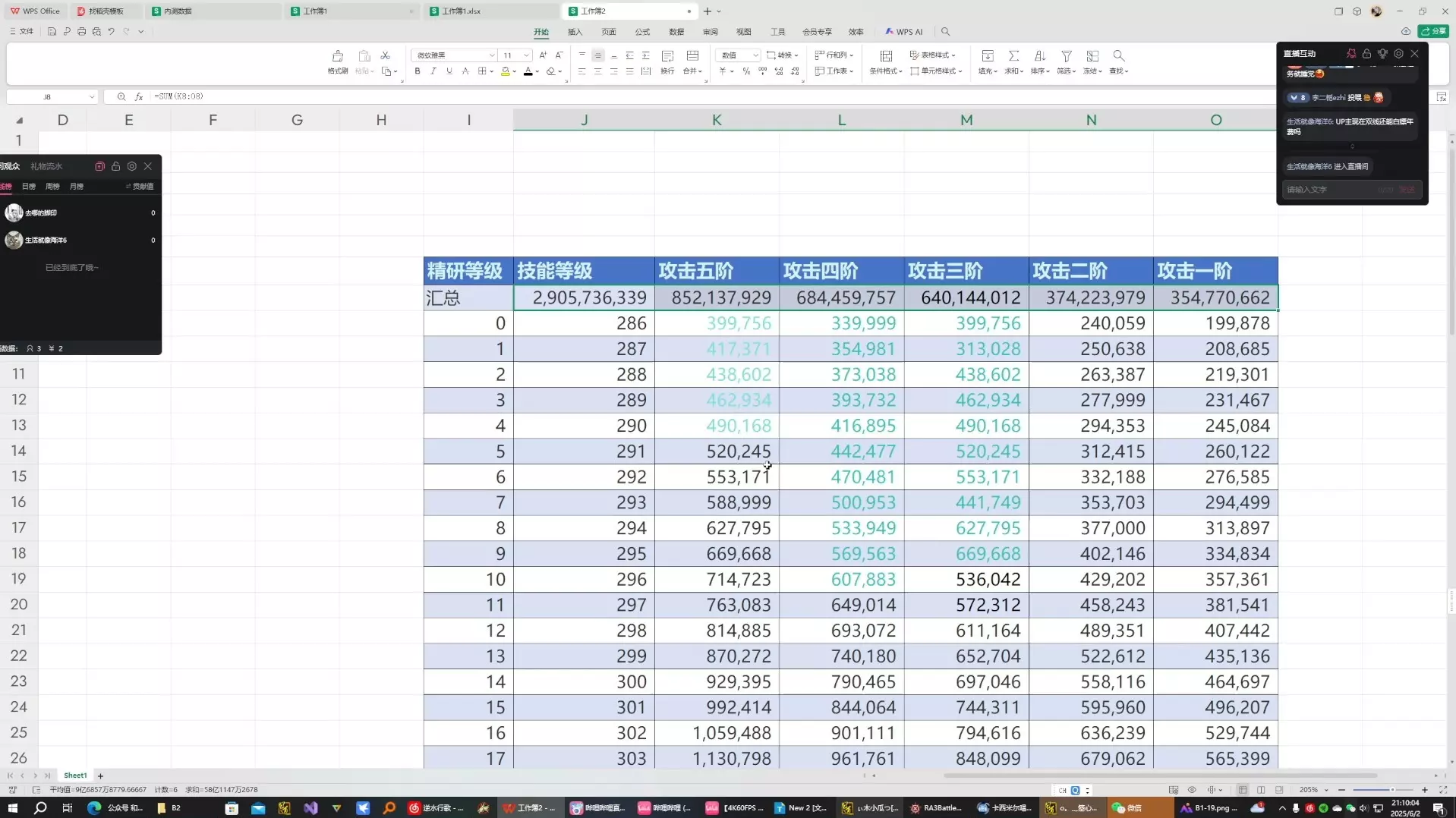1456x818 pixels.
Task: Click the Wrap text icon
Action: tap(667, 56)
